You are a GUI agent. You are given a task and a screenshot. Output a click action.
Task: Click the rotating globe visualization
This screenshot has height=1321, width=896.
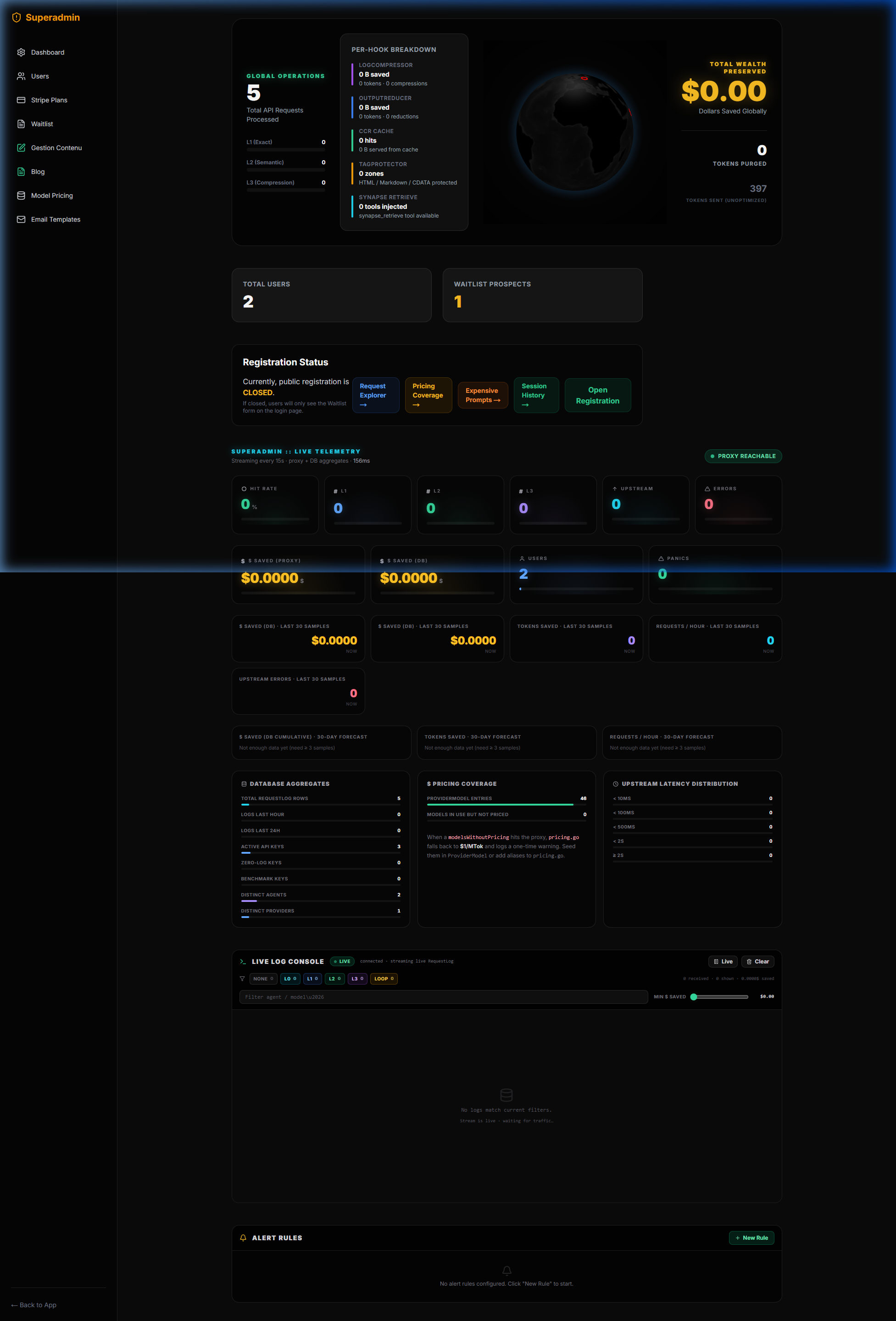click(x=574, y=132)
